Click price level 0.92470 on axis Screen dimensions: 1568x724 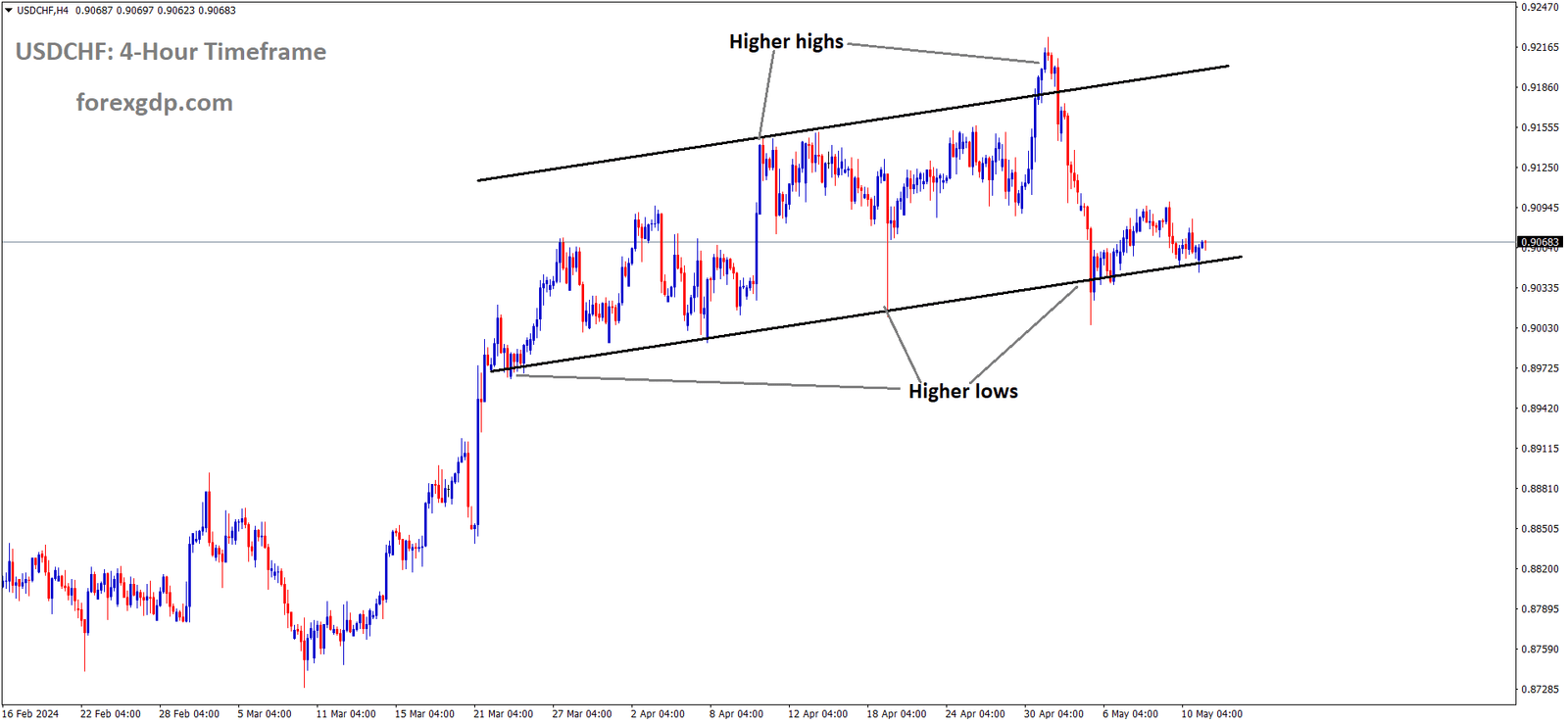click(x=1540, y=7)
